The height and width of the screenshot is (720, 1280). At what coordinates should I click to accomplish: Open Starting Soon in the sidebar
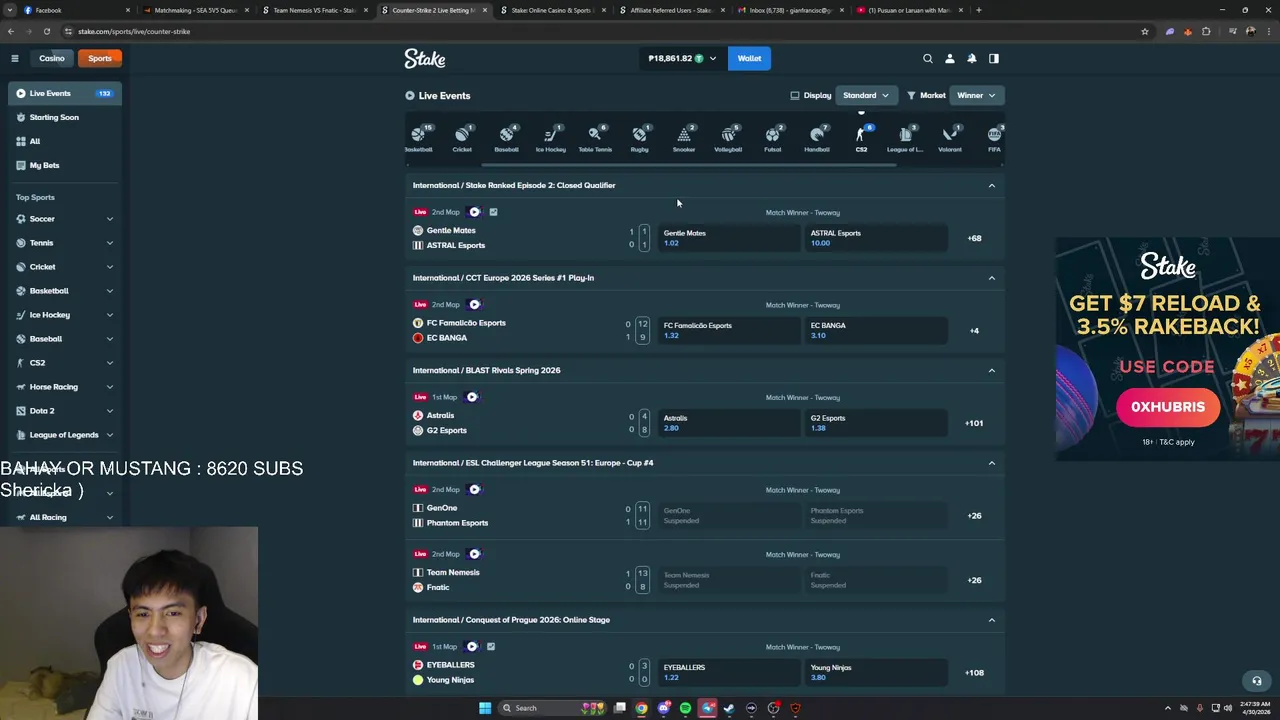click(x=65, y=117)
